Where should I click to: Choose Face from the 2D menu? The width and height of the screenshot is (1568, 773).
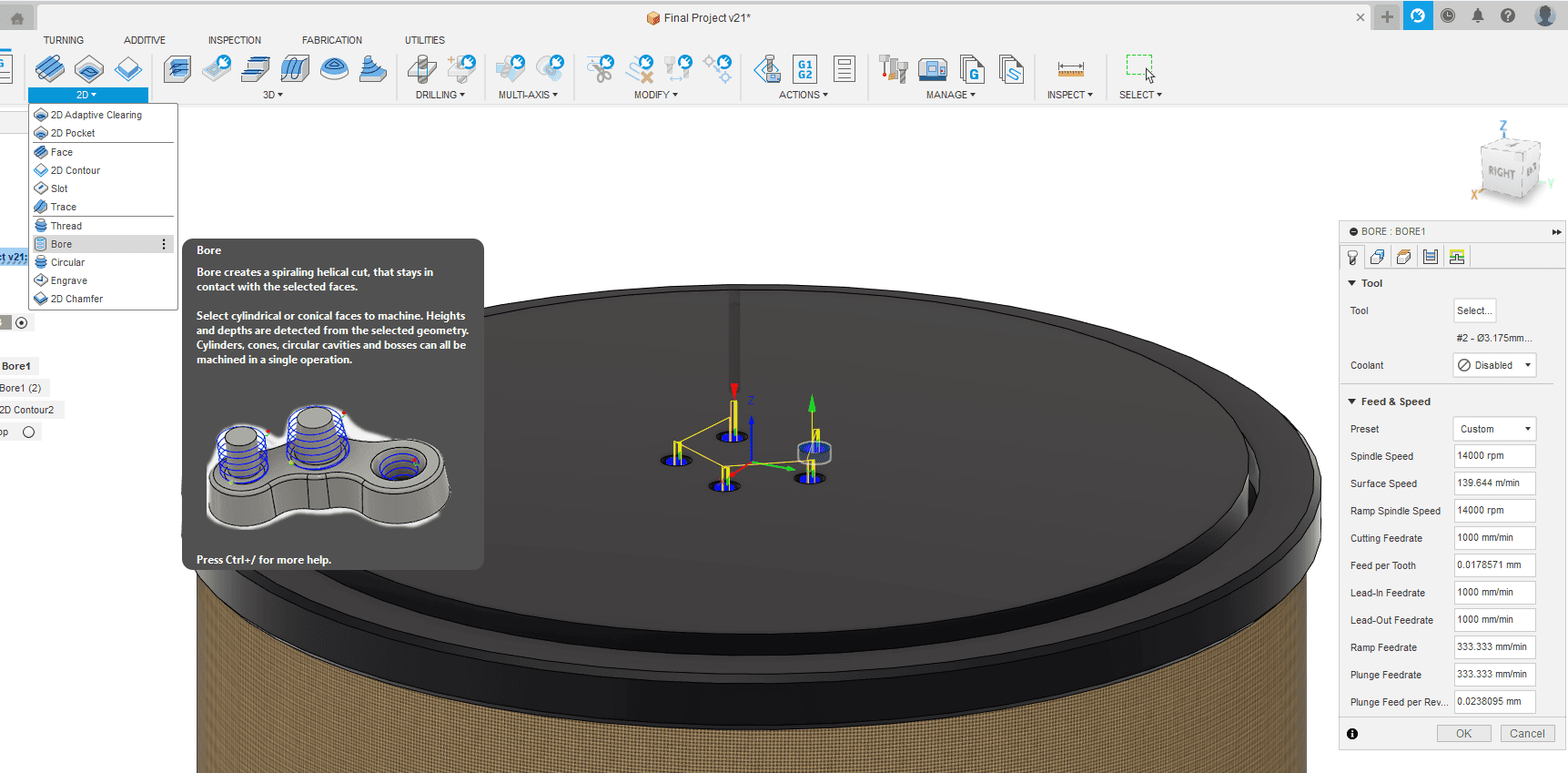103,152
